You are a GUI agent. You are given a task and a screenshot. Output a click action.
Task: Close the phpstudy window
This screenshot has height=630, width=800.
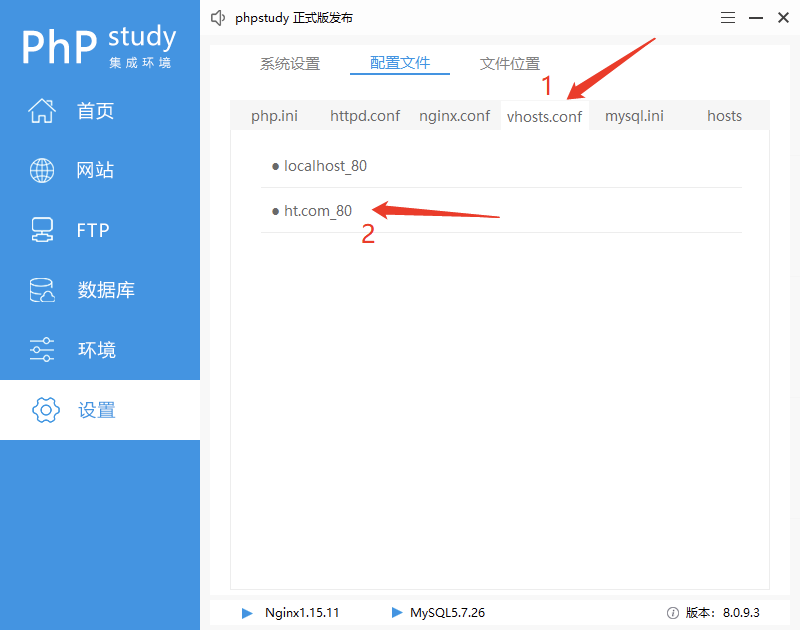pos(783,18)
